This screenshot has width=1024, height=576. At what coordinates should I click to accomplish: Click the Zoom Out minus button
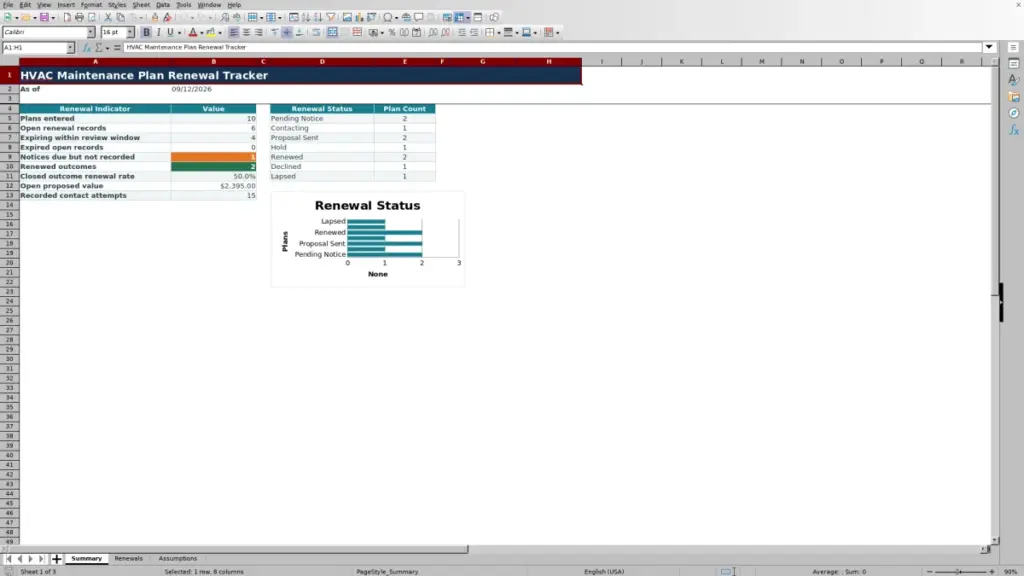pyautogui.click(x=929, y=571)
